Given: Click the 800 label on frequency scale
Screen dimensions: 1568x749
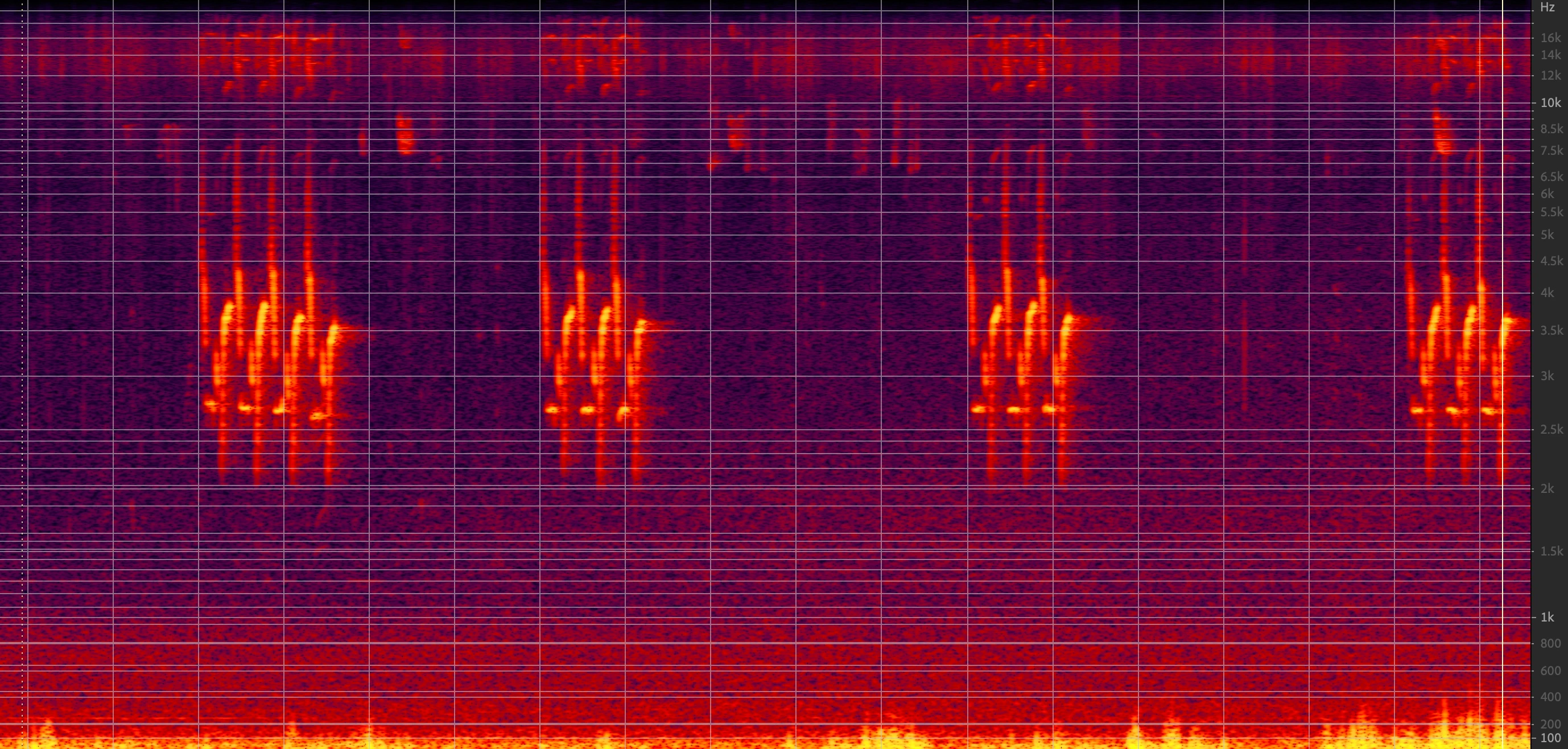Looking at the screenshot, I should pos(1550,644).
